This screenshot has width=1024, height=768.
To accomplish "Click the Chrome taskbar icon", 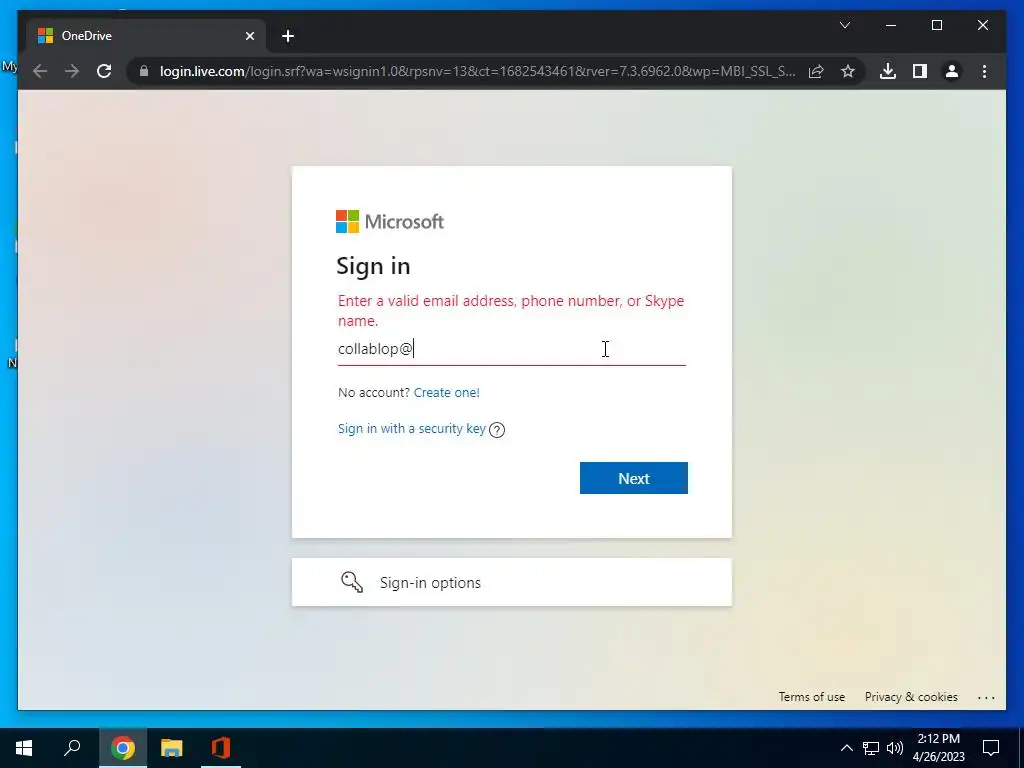I will [x=123, y=748].
